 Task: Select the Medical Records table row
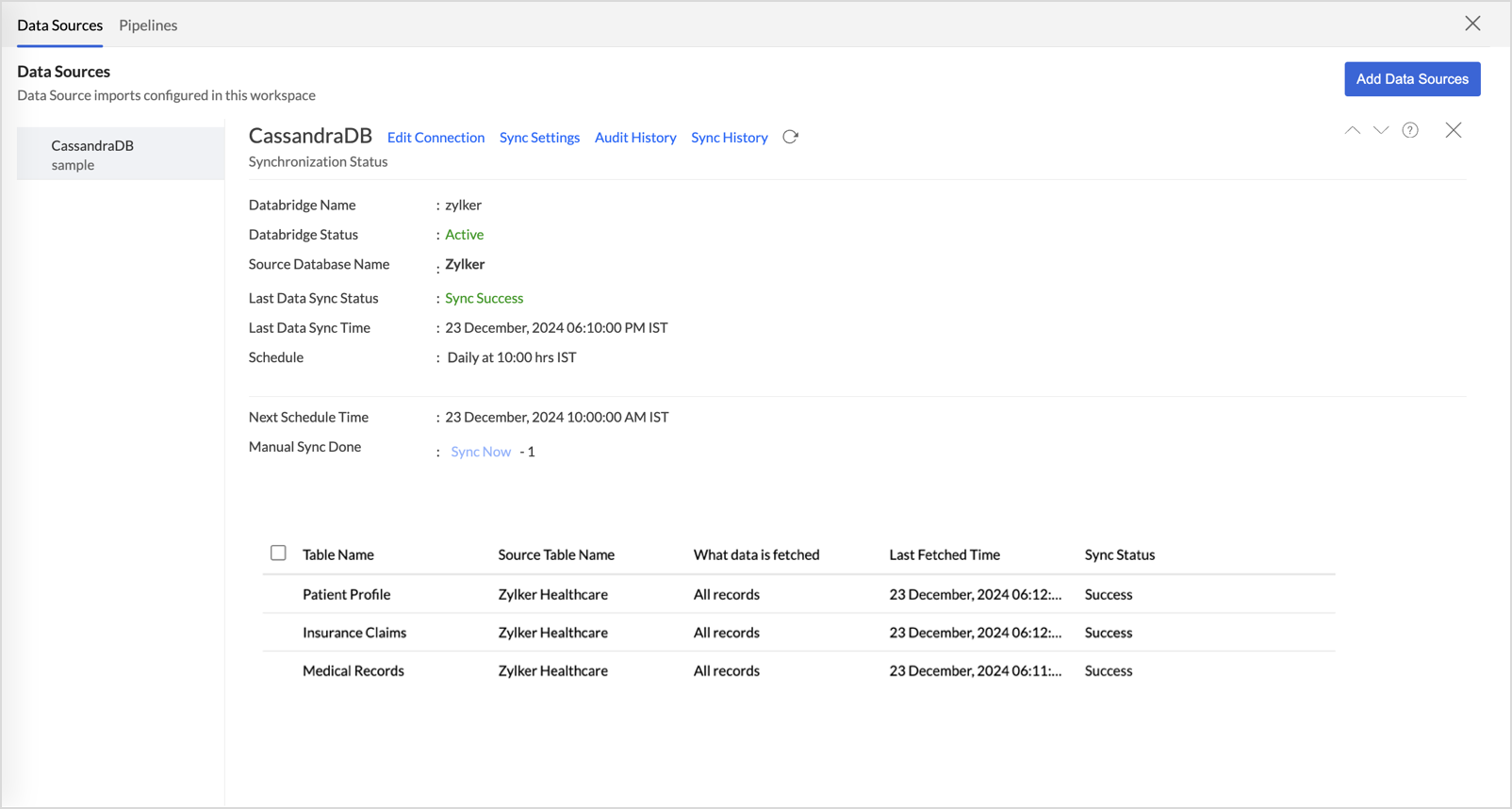[353, 671]
